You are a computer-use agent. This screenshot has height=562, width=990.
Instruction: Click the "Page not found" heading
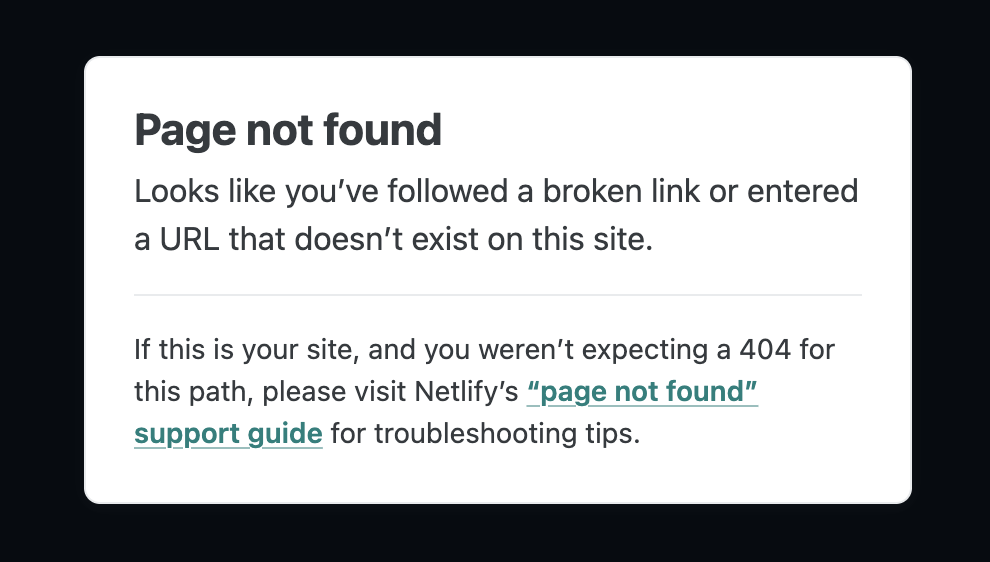tap(288, 131)
